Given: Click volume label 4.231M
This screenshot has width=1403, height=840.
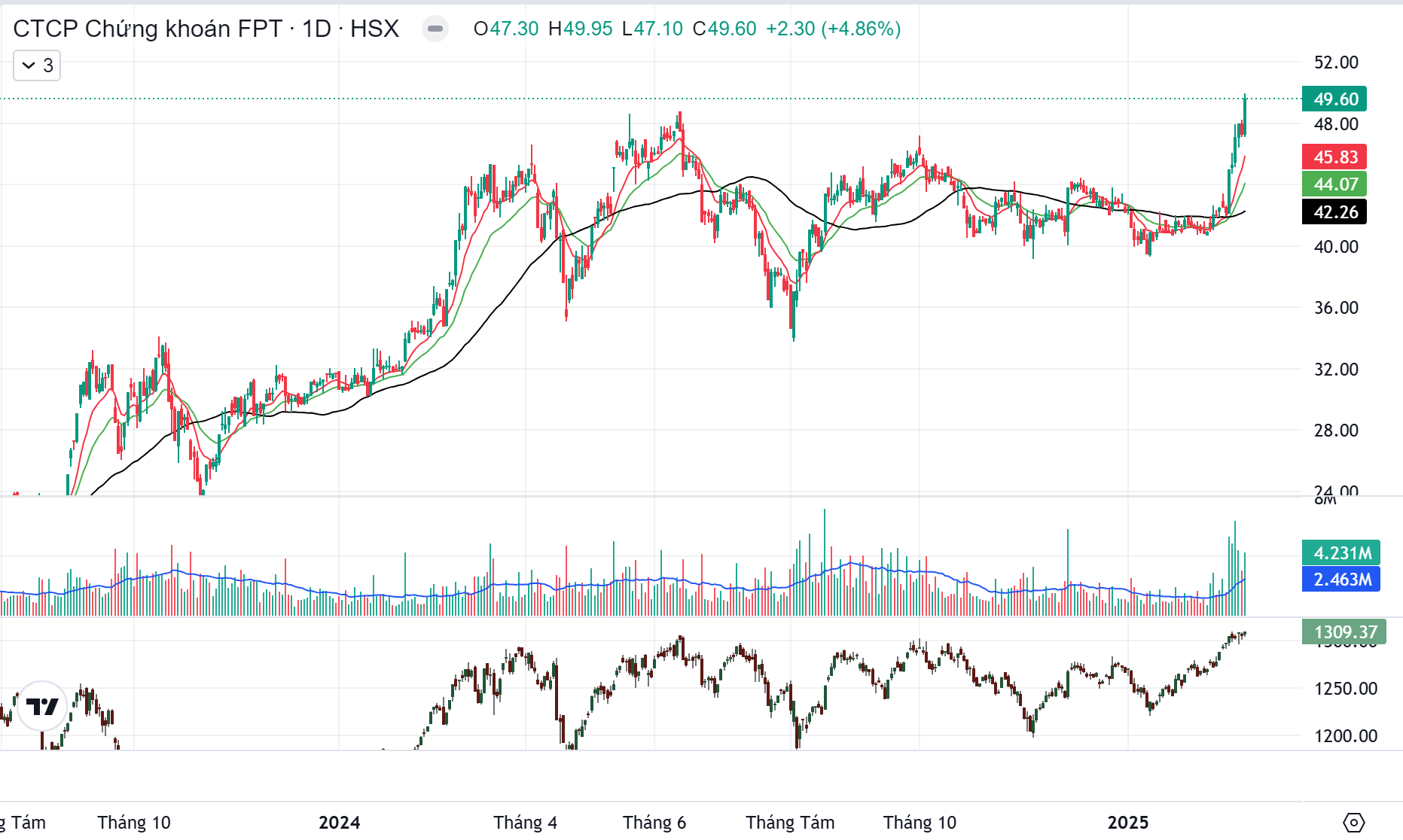Looking at the screenshot, I should click(1341, 552).
